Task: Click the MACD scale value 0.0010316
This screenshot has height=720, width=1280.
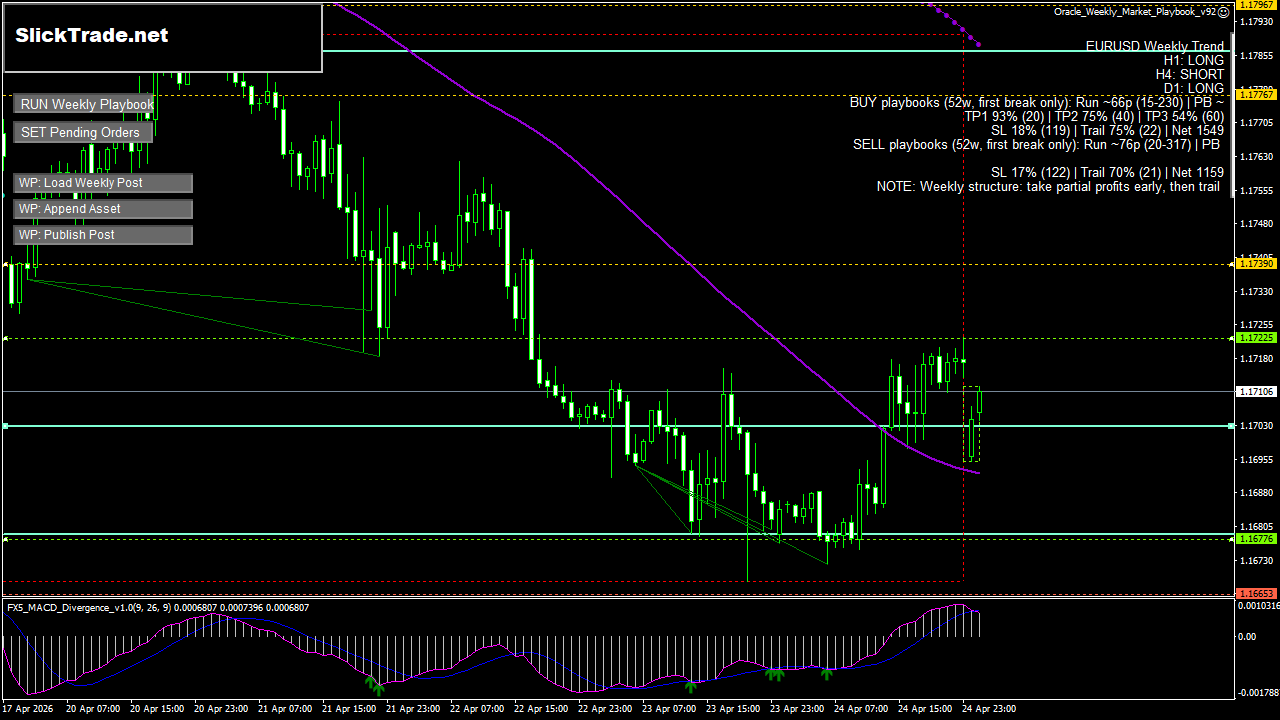Action: click(1257, 606)
